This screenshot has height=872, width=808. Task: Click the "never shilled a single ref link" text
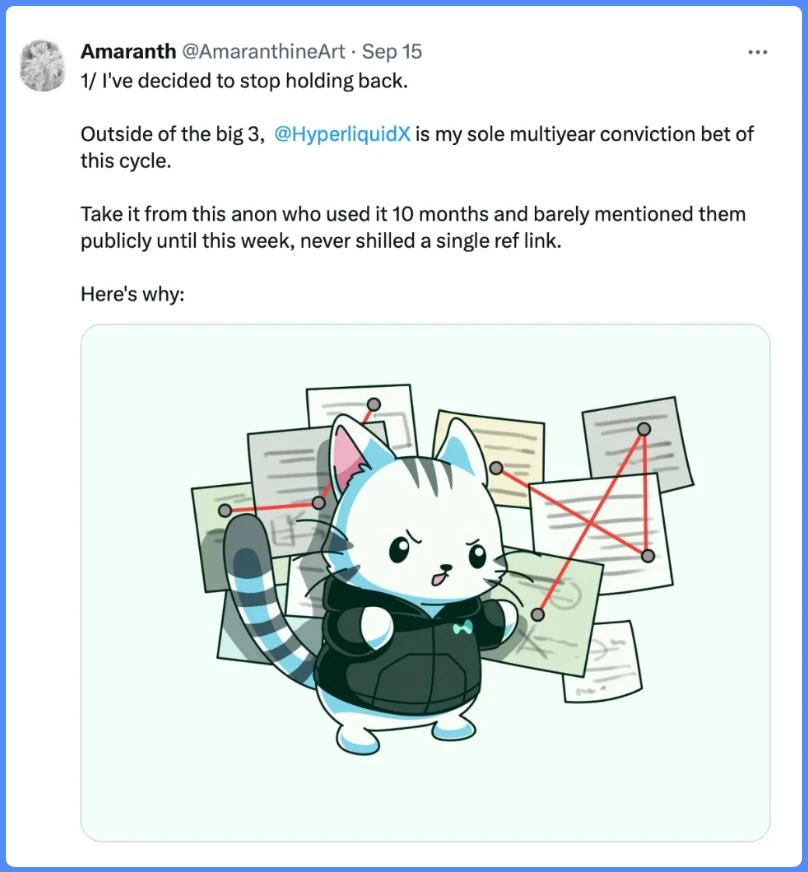pos(430,241)
